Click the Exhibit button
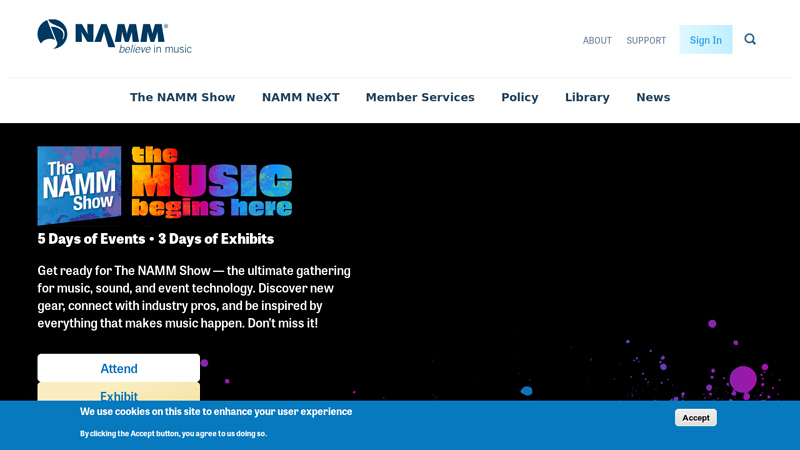 click(118, 392)
